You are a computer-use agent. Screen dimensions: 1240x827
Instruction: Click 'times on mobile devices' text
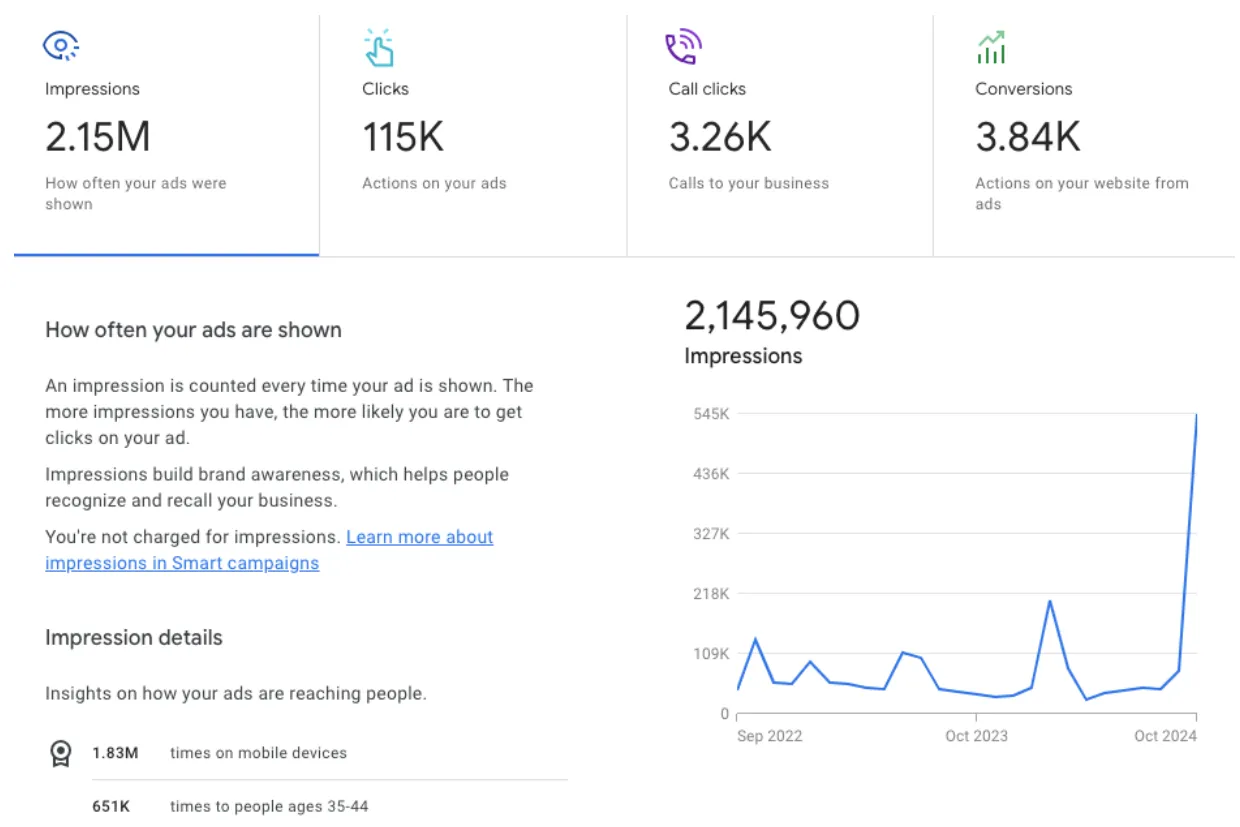258,753
